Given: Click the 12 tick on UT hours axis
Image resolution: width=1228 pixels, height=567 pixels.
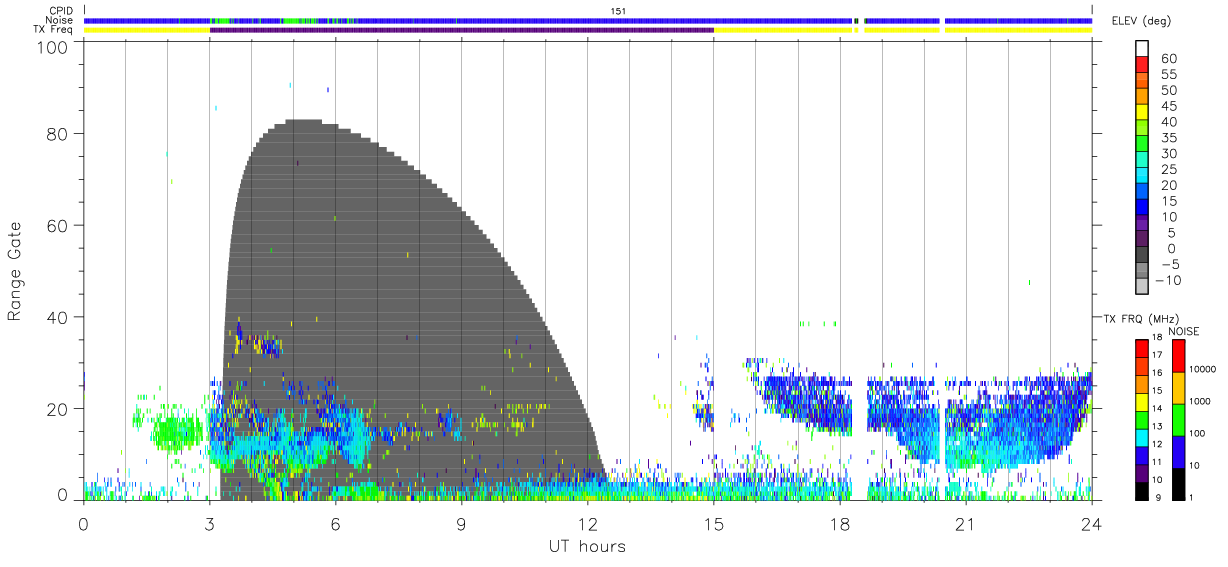Looking at the screenshot, I should point(587,522).
